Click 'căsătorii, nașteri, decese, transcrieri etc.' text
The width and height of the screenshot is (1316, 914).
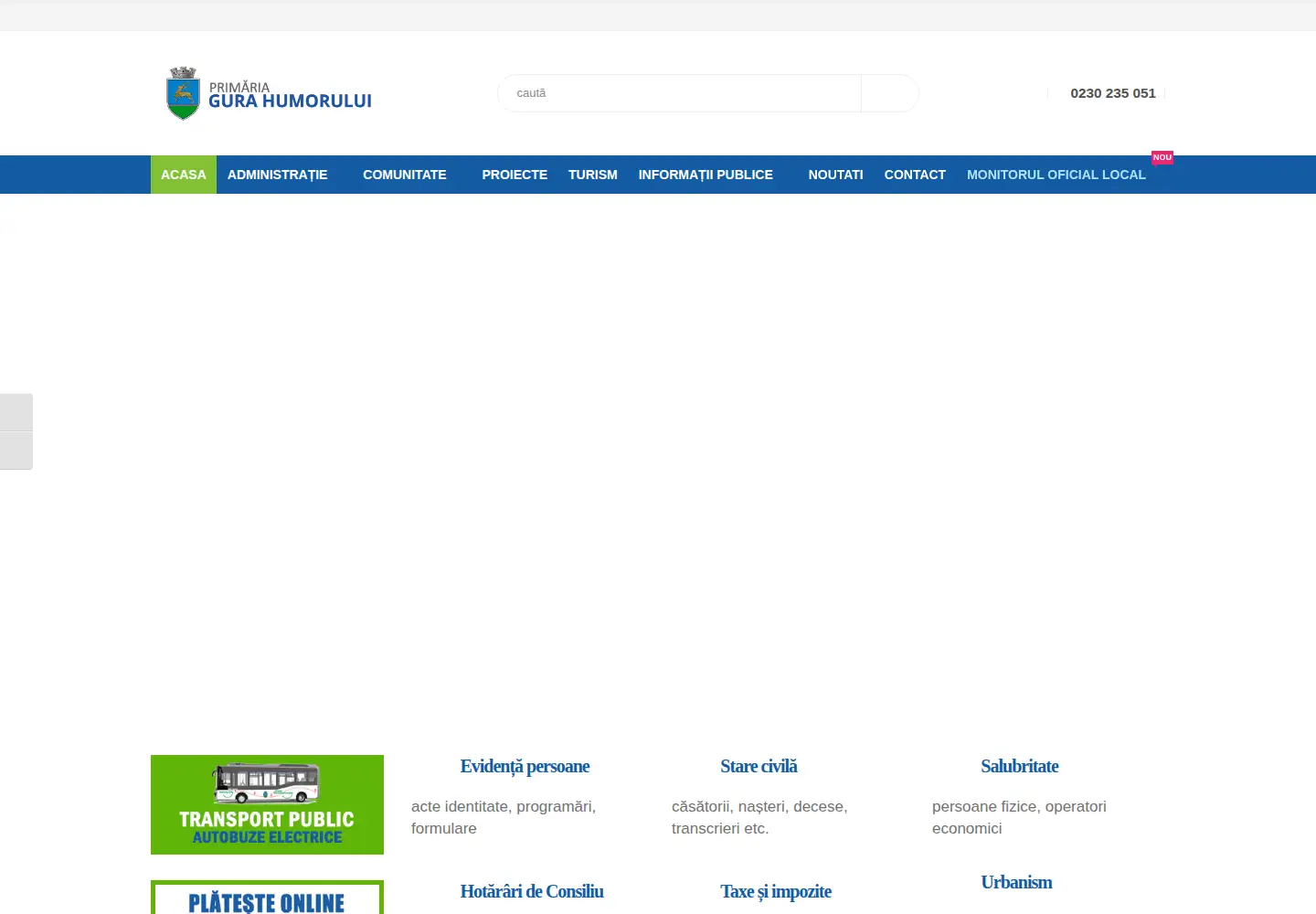(x=759, y=817)
